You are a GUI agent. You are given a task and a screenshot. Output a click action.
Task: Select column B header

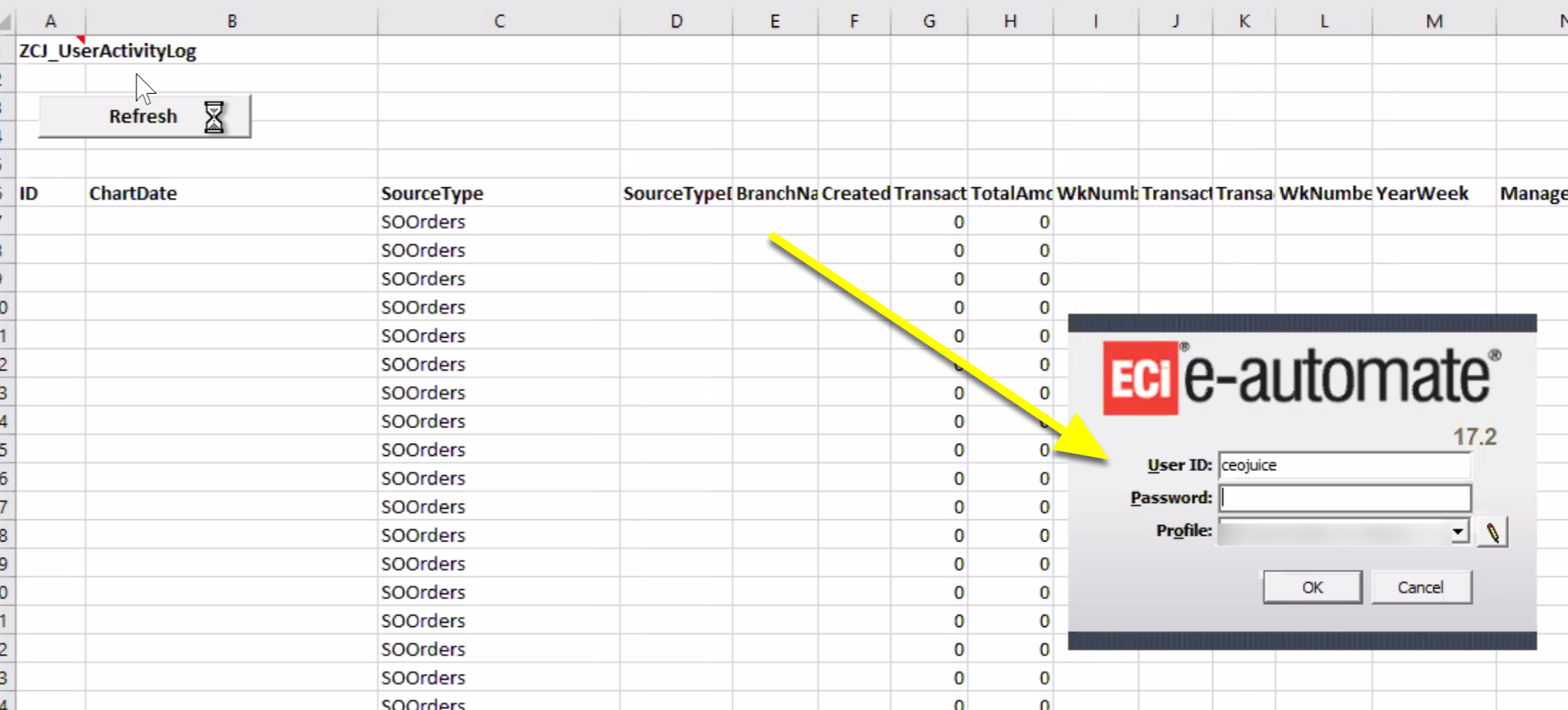pos(232,21)
